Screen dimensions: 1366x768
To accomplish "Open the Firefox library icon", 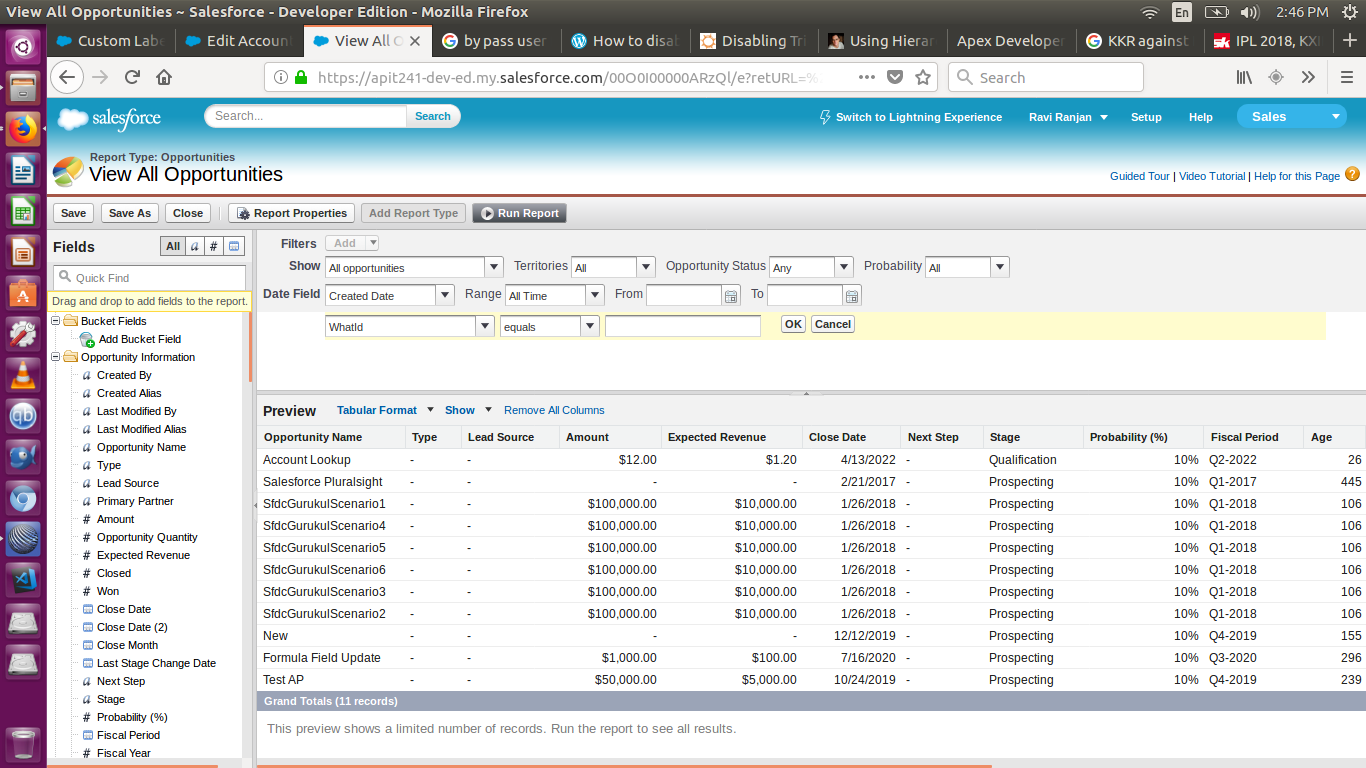I will pyautogui.click(x=1244, y=77).
